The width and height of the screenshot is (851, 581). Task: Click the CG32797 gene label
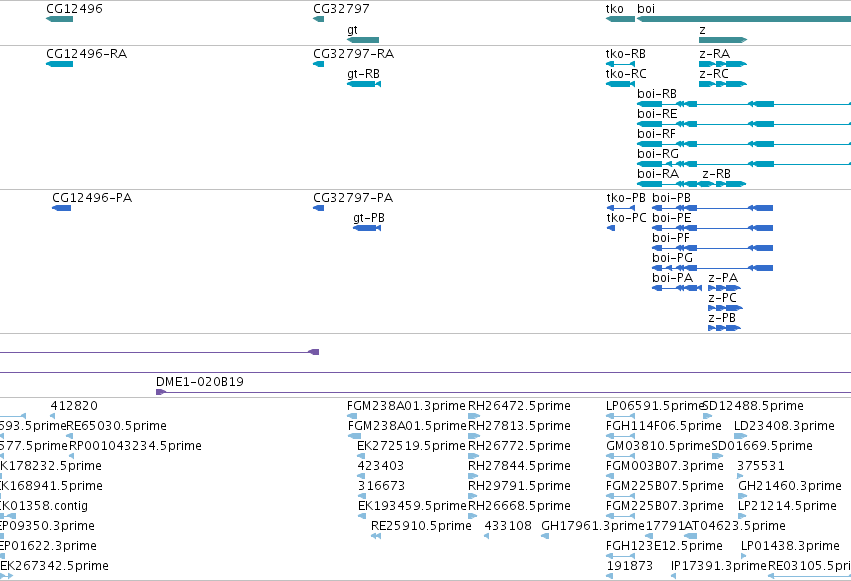[341, 9]
